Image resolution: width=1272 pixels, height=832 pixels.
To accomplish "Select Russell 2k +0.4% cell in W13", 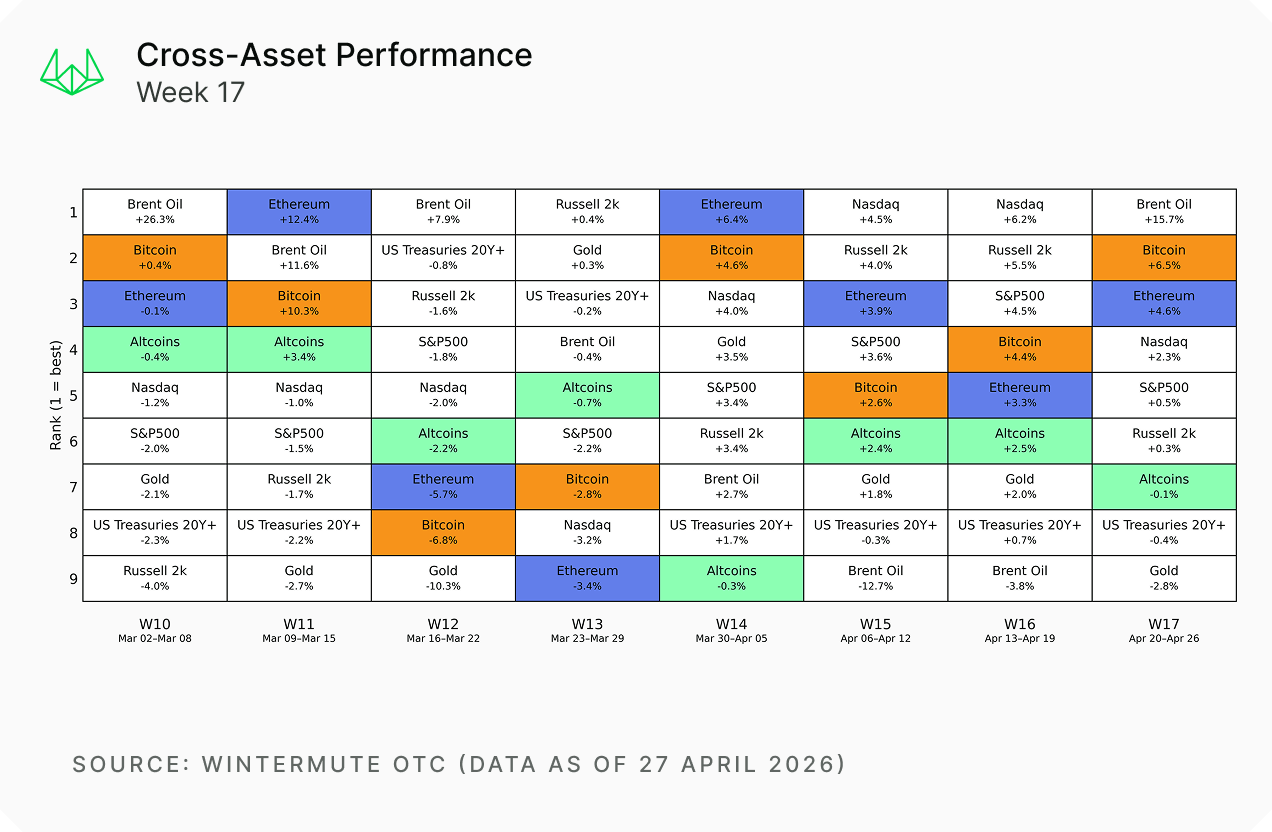I will tap(587, 211).
